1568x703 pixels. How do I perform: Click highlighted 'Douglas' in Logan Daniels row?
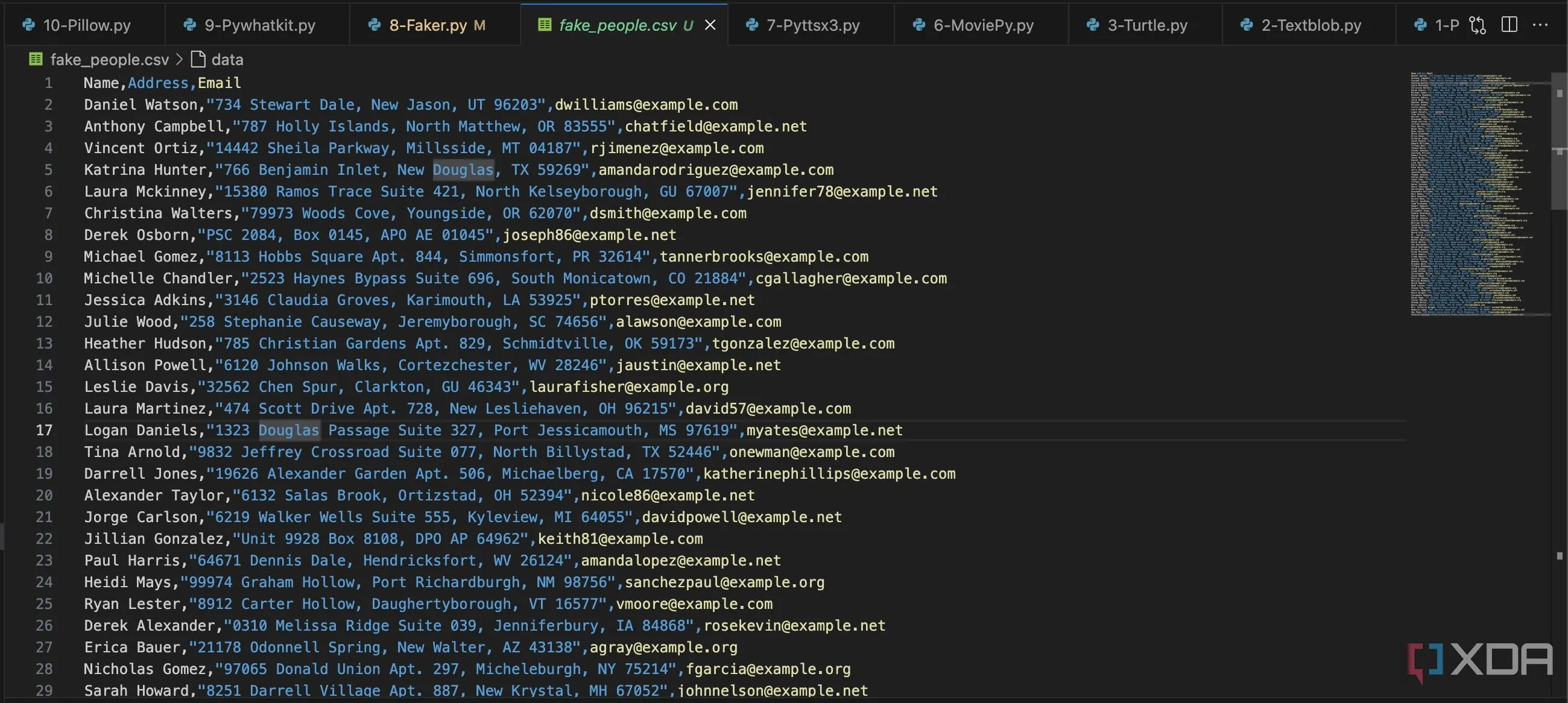[x=289, y=430]
